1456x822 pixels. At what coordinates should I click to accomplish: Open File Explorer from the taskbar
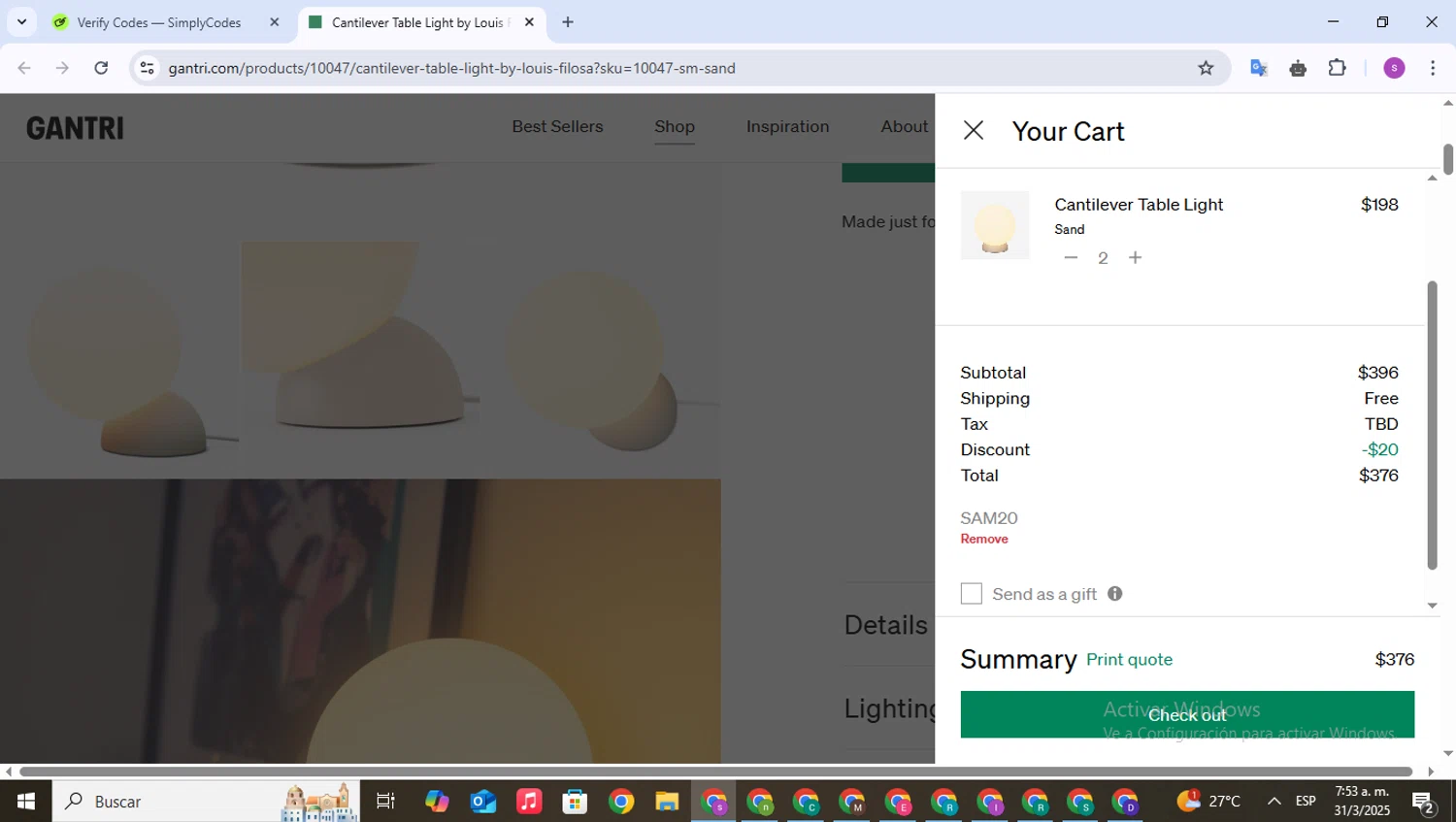tap(666, 801)
